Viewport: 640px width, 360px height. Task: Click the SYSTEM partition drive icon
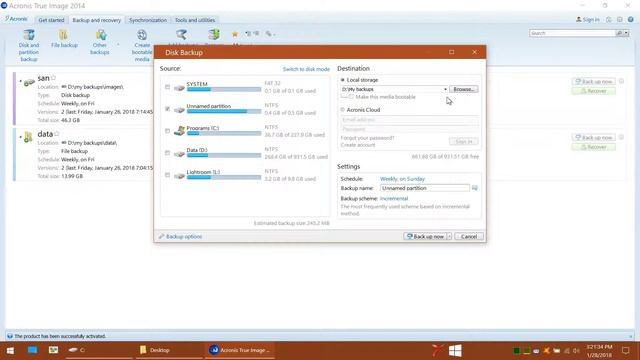click(179, 88)
